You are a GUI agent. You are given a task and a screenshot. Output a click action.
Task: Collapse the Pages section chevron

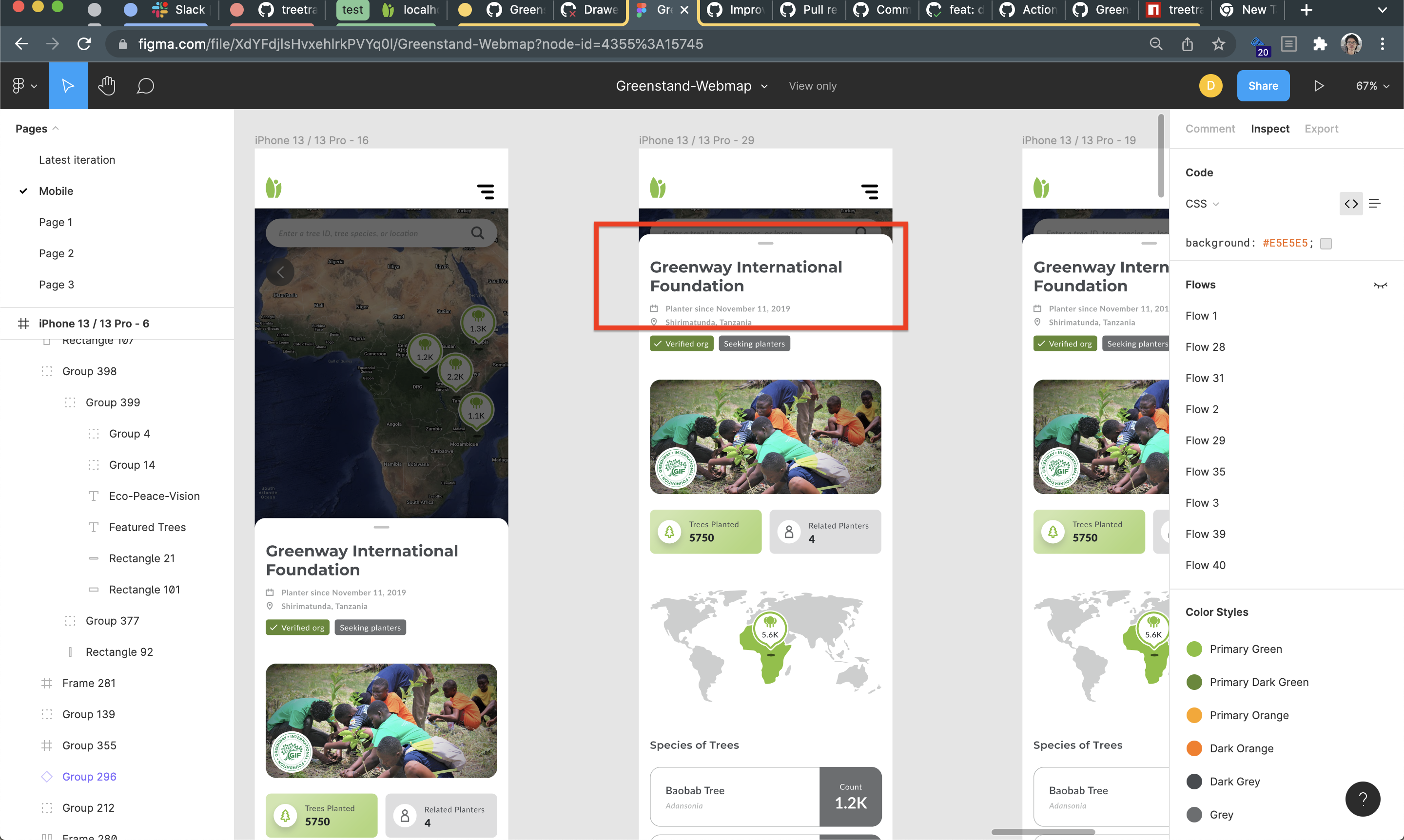pos(56,128)
